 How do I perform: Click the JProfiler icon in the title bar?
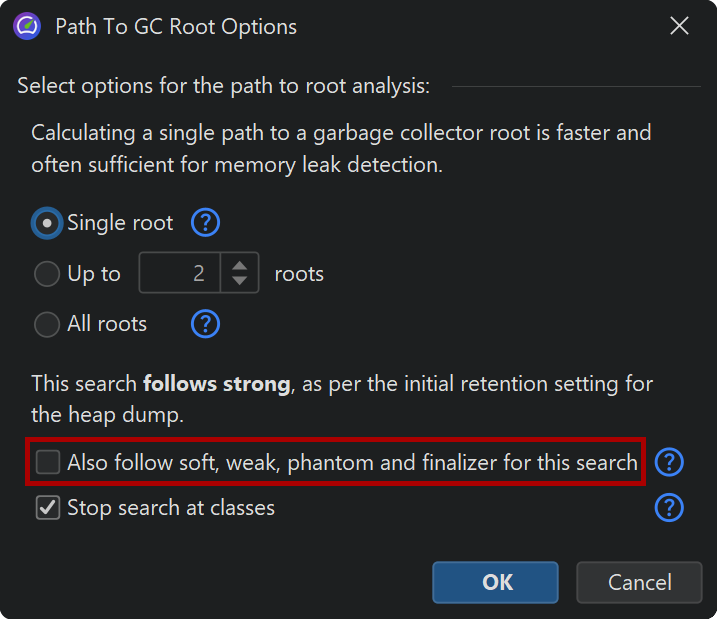pos(27,26)
